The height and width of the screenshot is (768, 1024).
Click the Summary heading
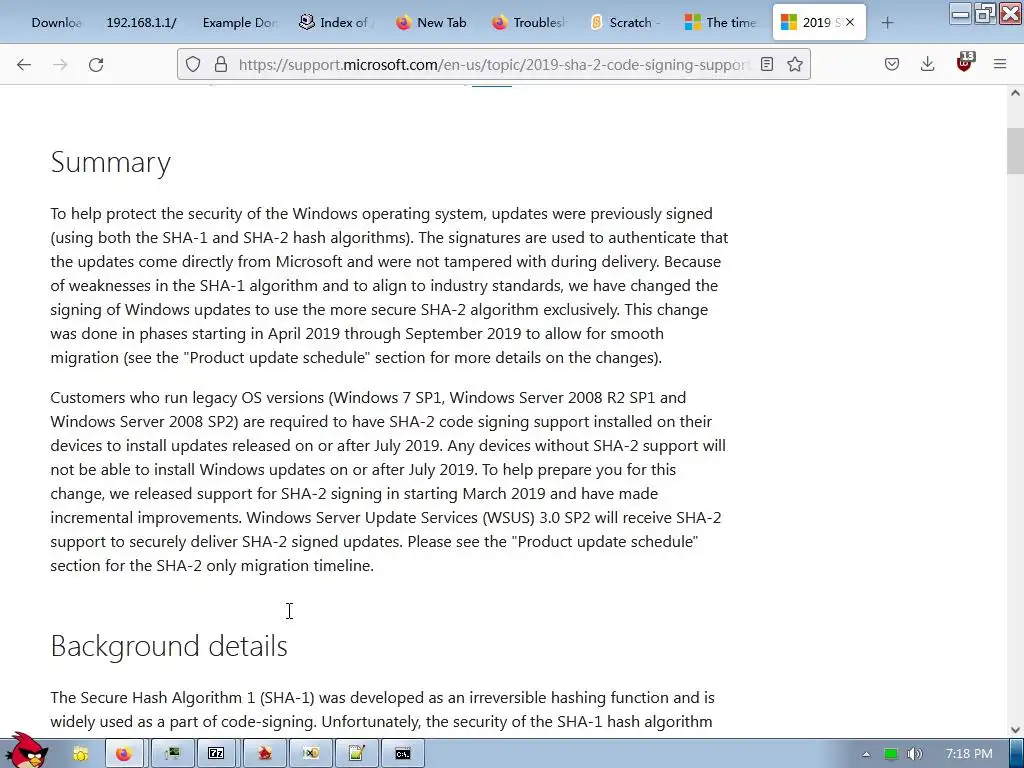click(111, 163)
